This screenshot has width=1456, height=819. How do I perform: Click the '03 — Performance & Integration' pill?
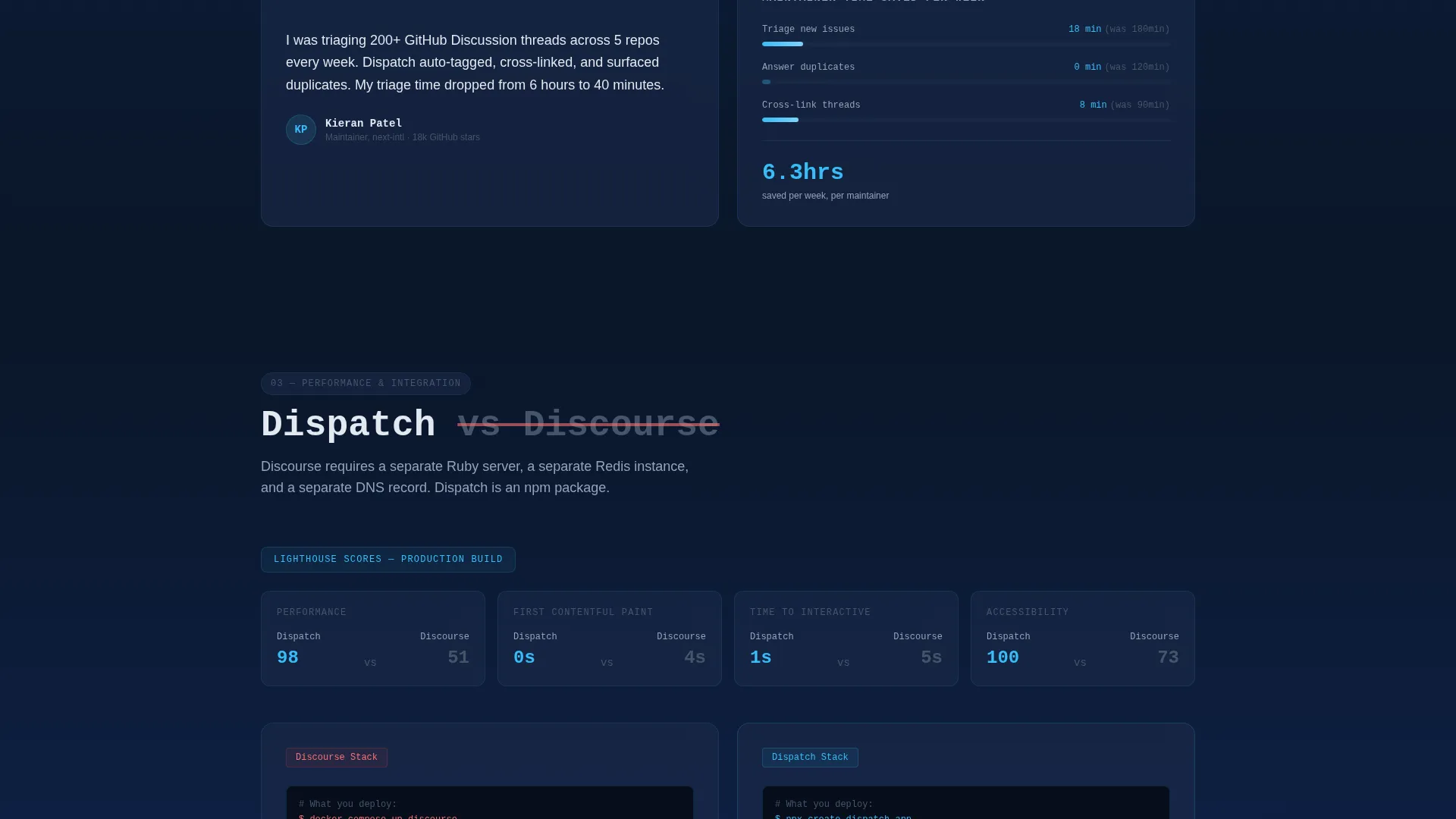coord(366,384)
